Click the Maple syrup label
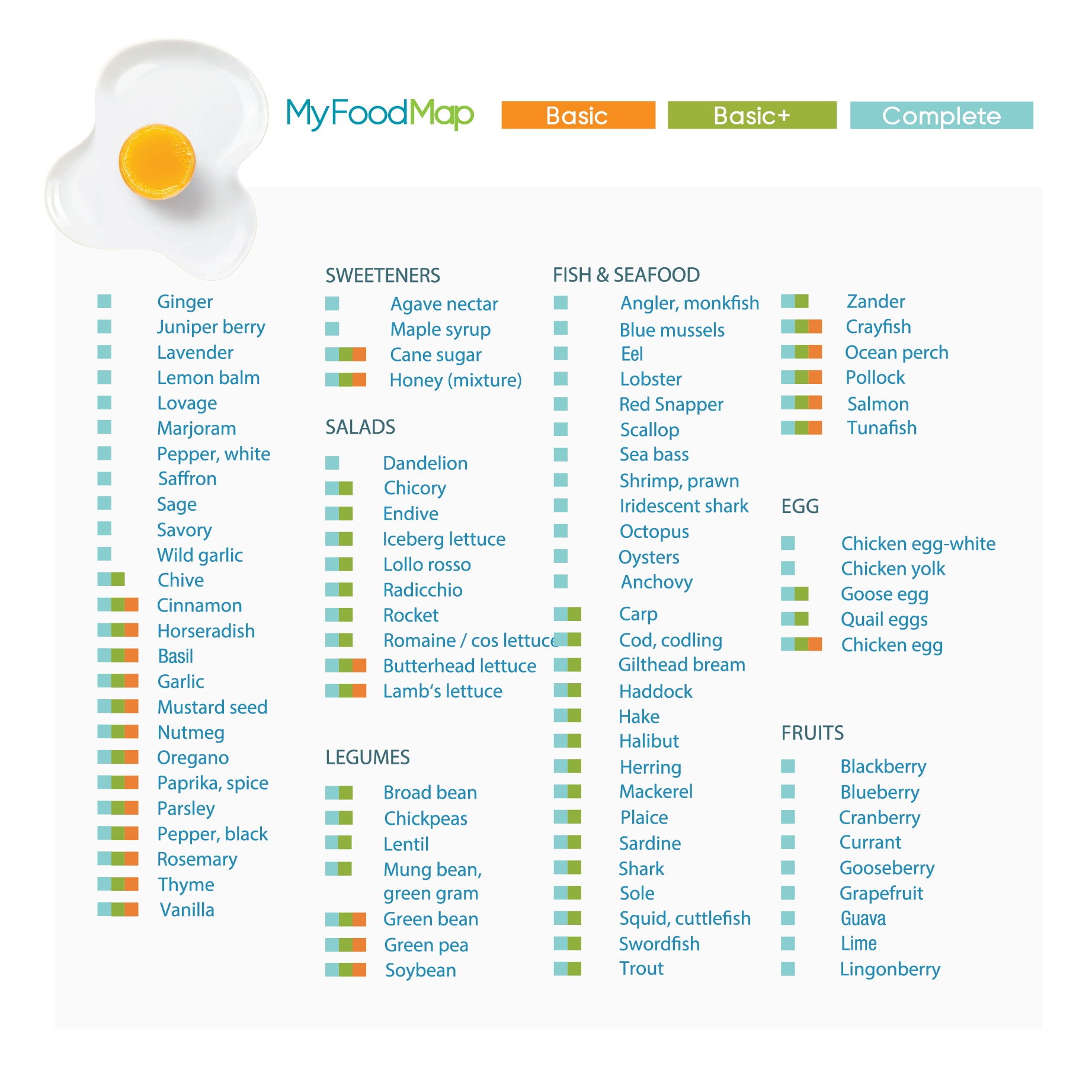Viewport: 1092px width, 1092px height. pyautogui.click(x=440, y=329)
